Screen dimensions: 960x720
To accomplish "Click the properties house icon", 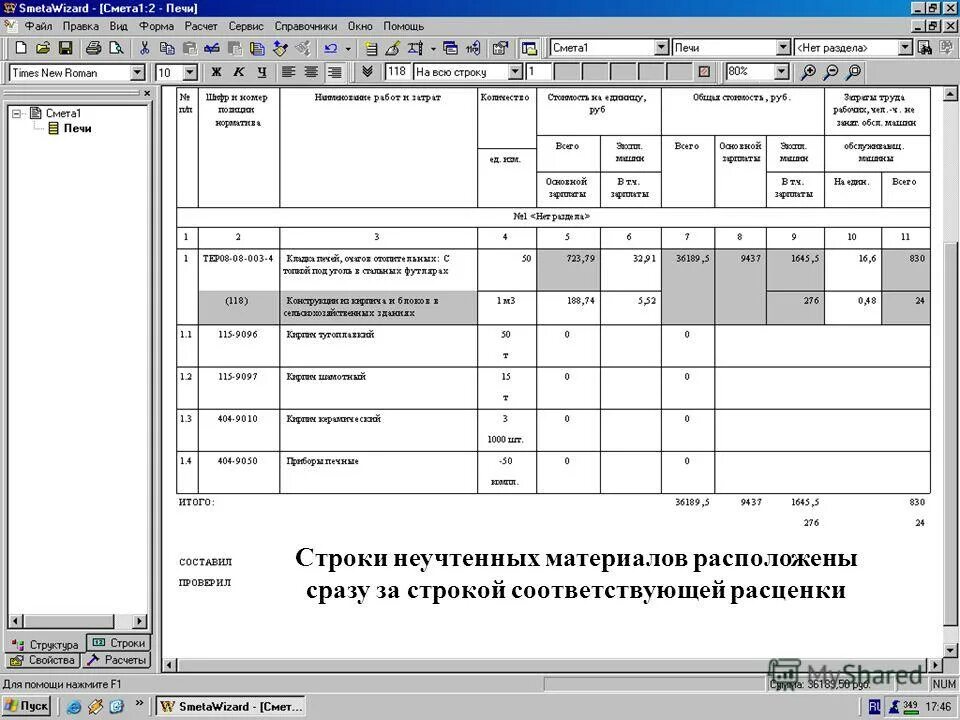I will pos(501,48).
